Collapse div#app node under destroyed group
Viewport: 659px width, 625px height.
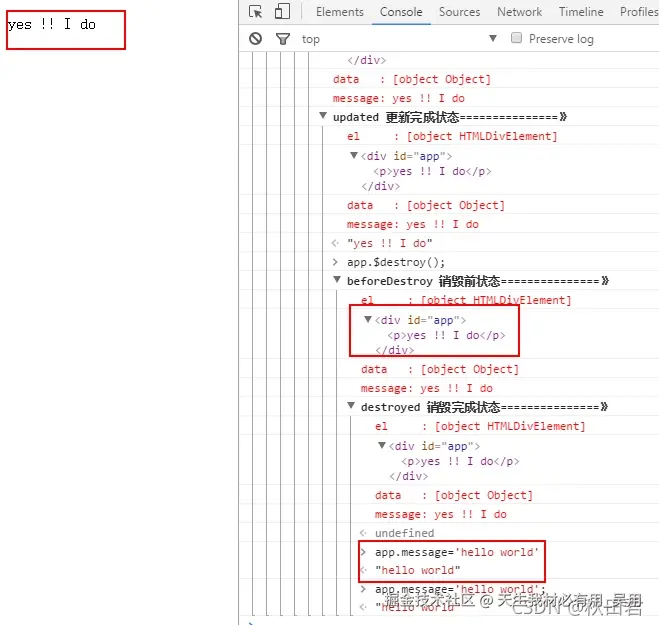pos(382,445)
